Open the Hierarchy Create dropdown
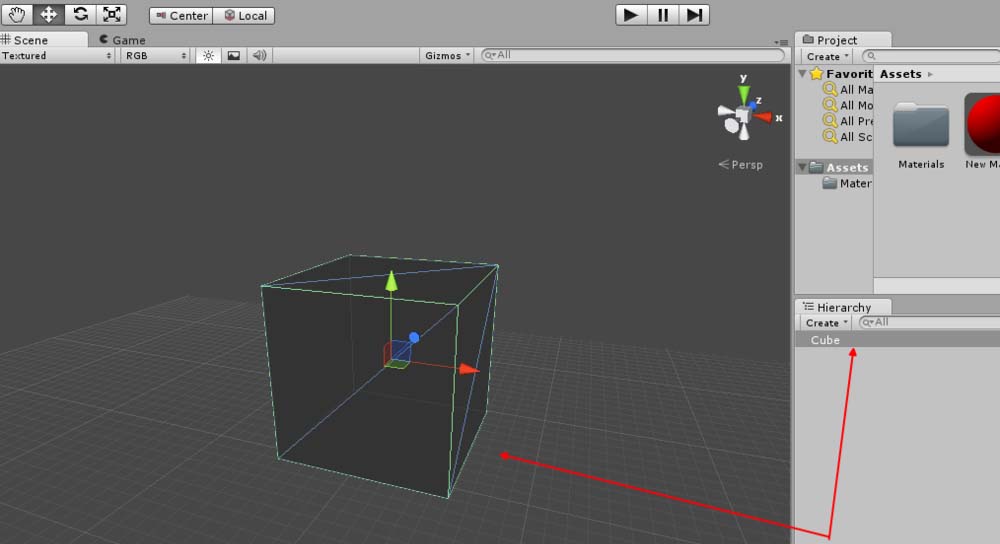The image size is (1000, 544). tap(826, 323)
